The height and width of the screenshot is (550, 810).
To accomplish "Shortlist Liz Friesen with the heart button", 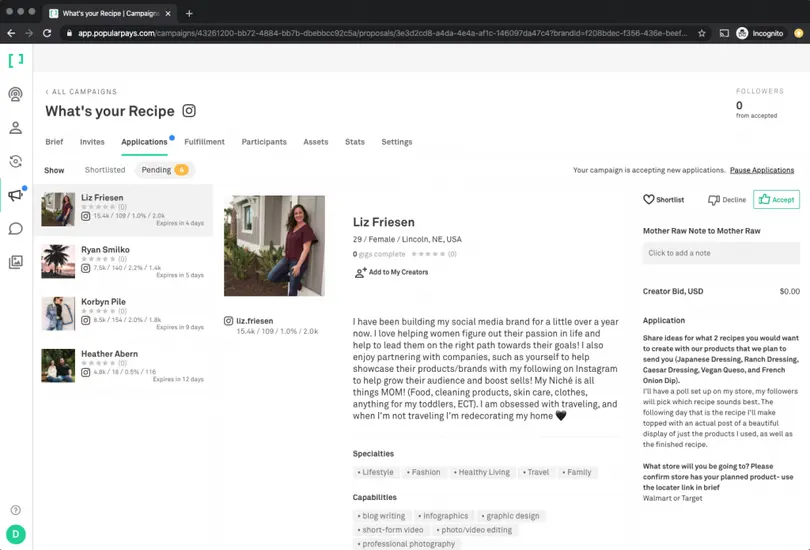I will (663, 200).
